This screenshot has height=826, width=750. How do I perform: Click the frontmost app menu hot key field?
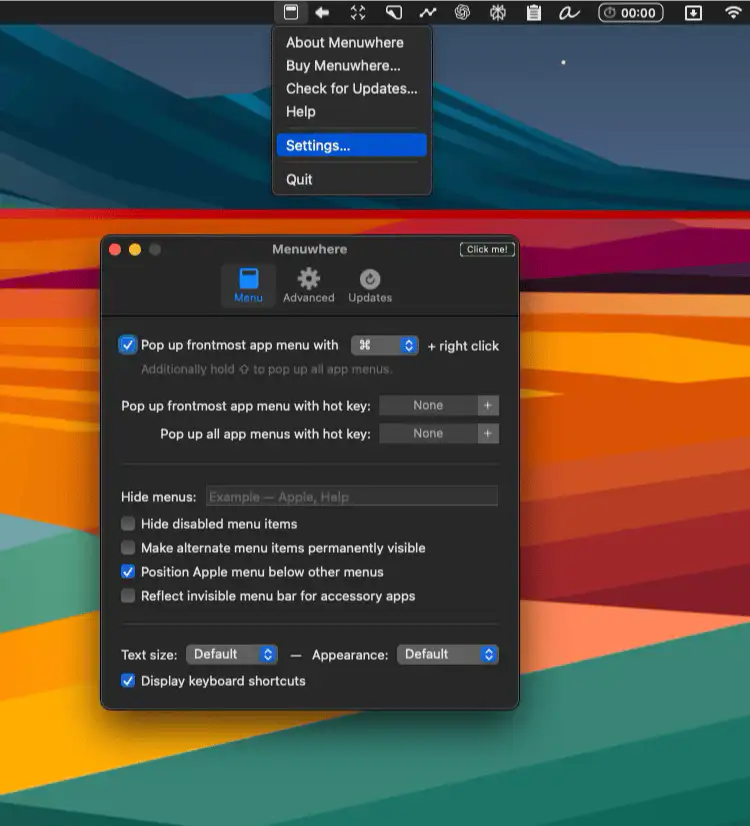click(428, 406)
